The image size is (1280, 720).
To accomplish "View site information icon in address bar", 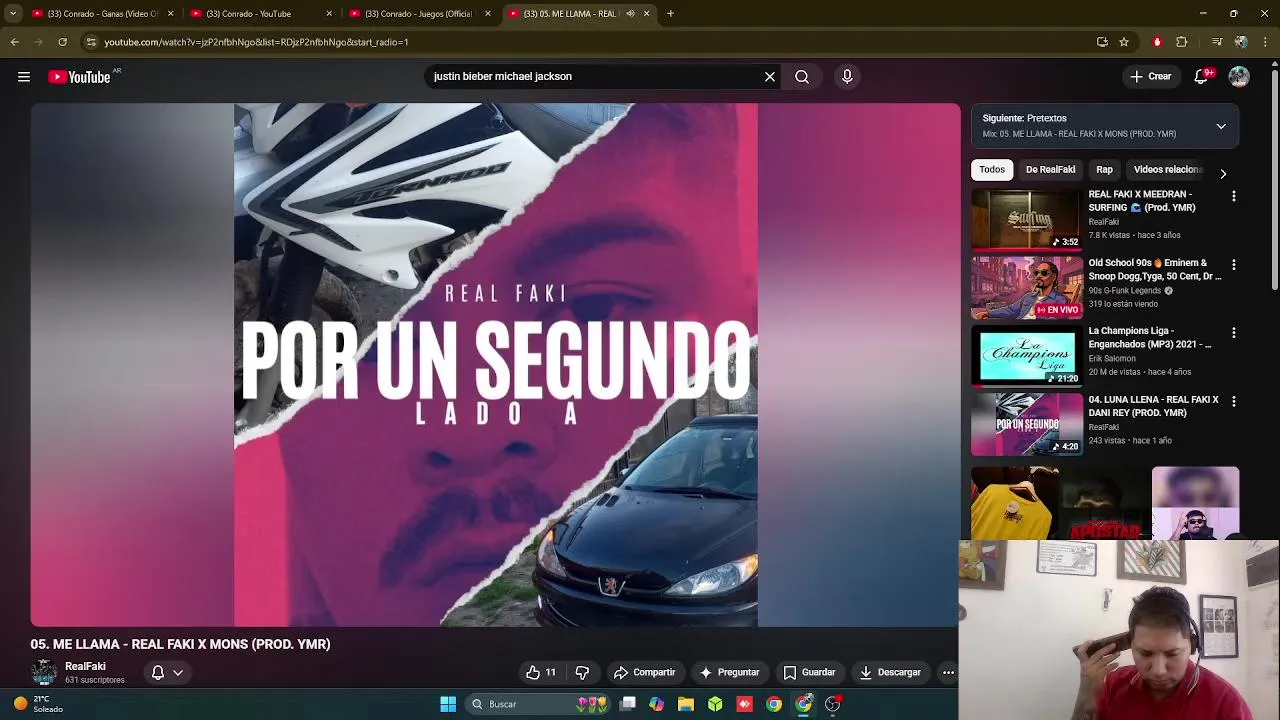I will [91, 42].
